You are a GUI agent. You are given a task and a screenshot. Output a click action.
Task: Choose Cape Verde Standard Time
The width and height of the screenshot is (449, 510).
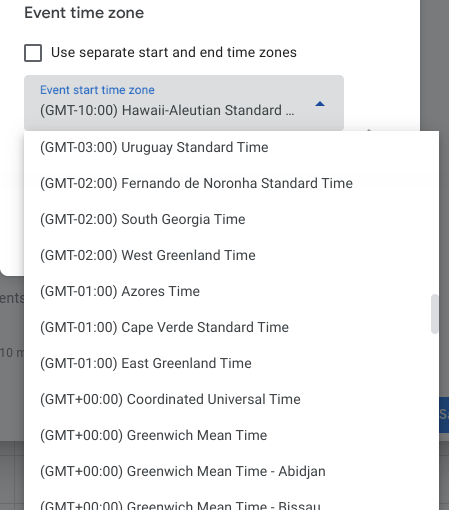click(231, 327)
